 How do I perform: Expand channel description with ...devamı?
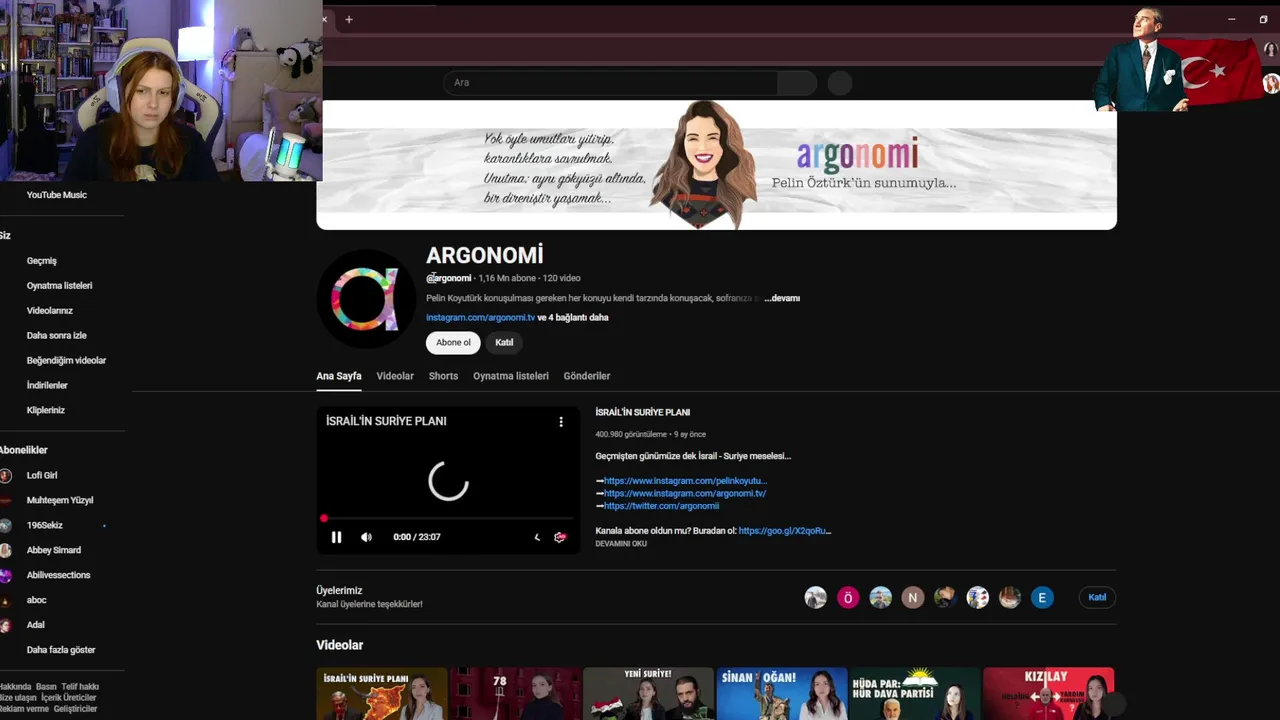782,298
